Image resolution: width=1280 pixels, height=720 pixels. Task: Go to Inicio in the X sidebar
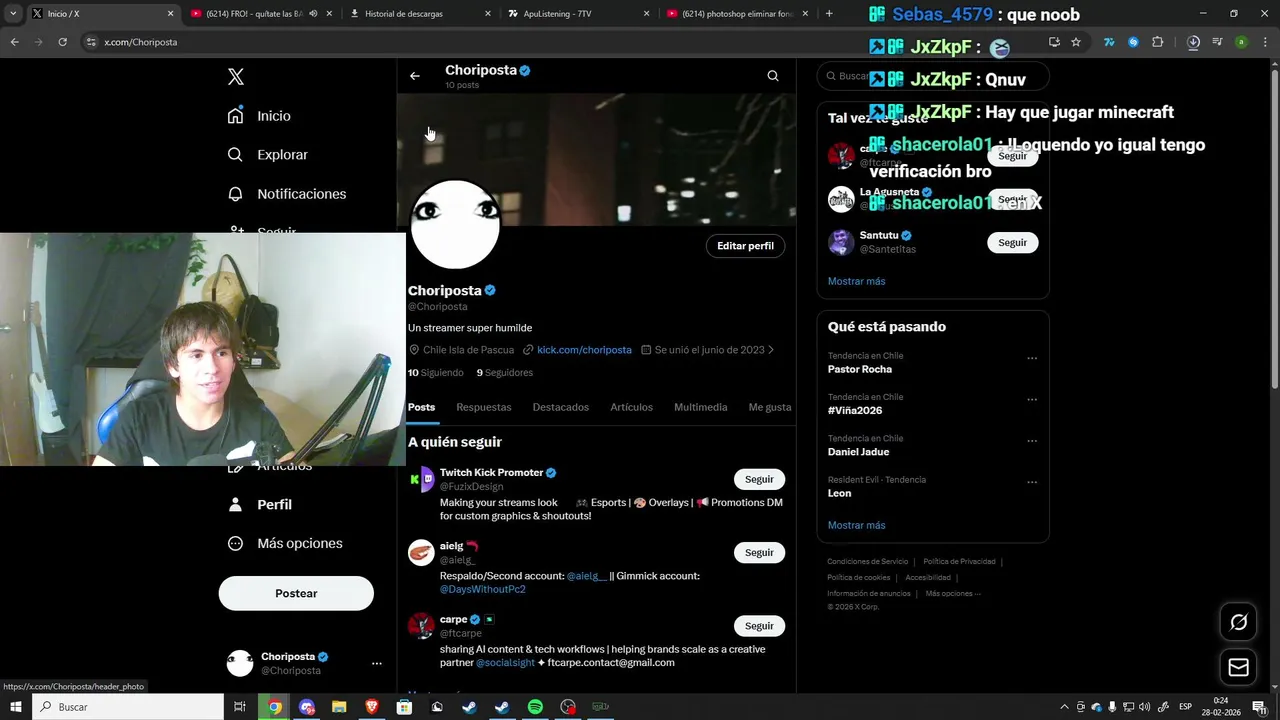click(259, 116)
